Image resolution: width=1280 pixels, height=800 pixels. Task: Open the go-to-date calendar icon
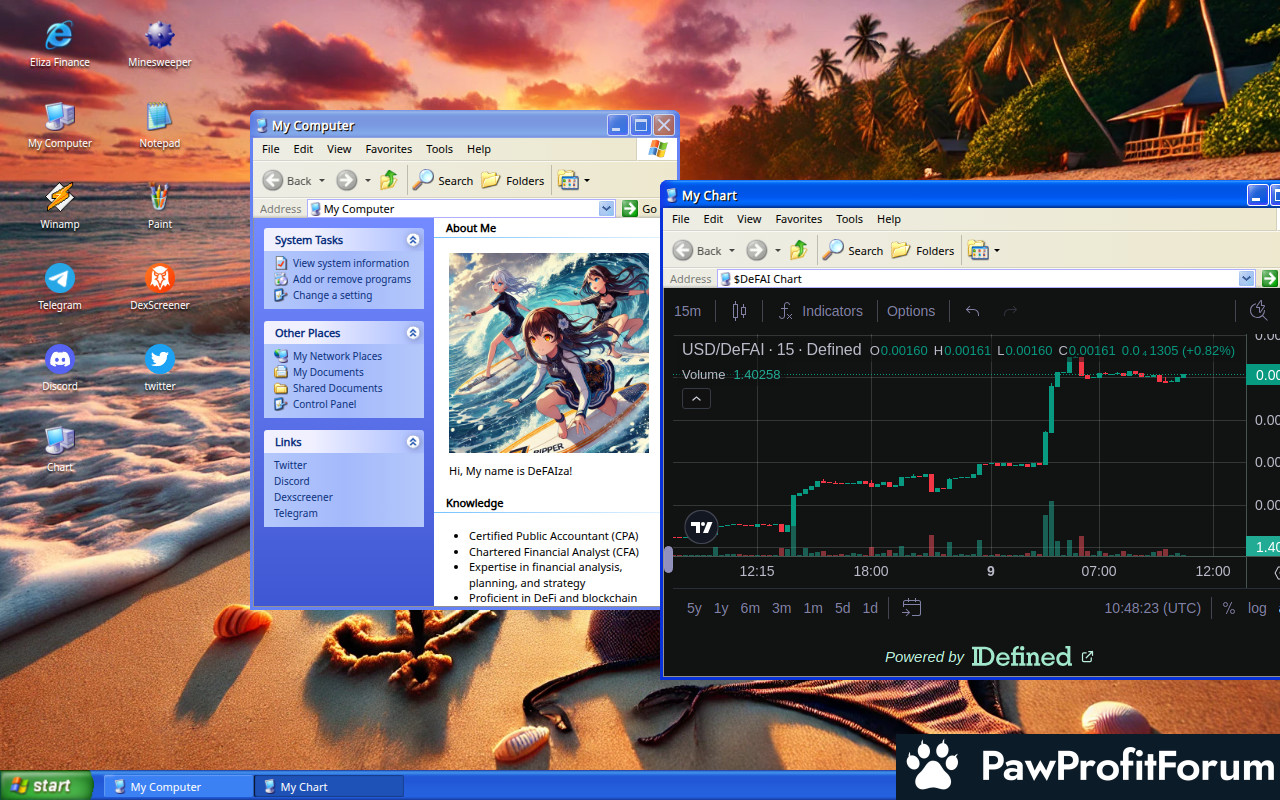pyautogui.click(x=911, y=608)
